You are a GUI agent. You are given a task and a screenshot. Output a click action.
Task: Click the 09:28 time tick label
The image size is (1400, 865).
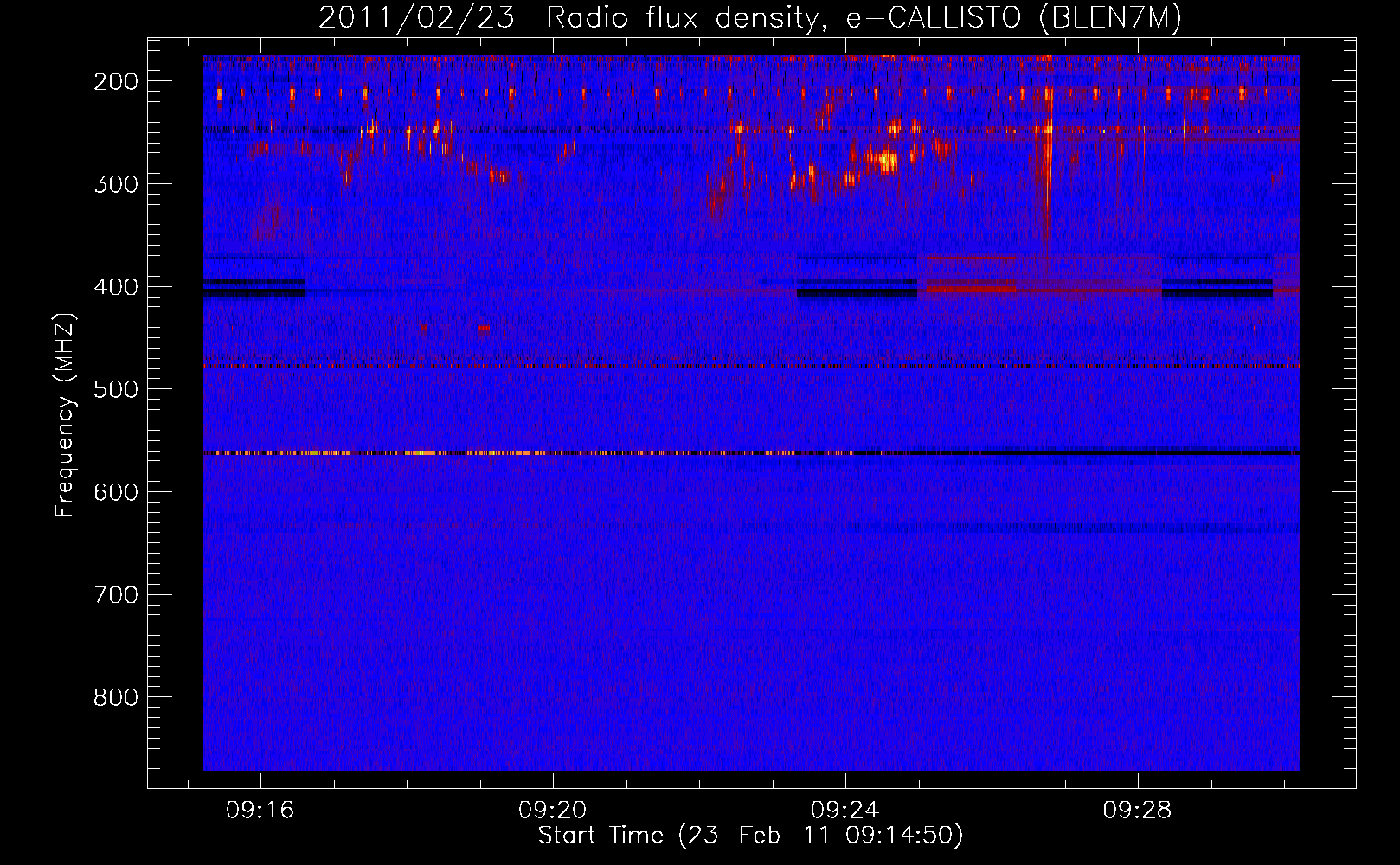click(1137, 811)
